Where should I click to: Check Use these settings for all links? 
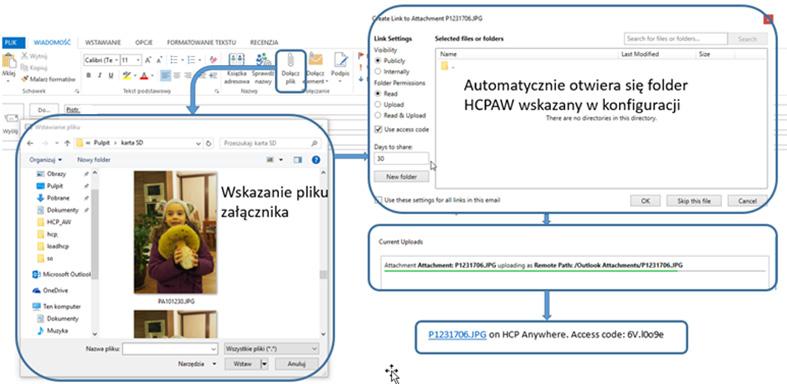click(x=378, y=200)
